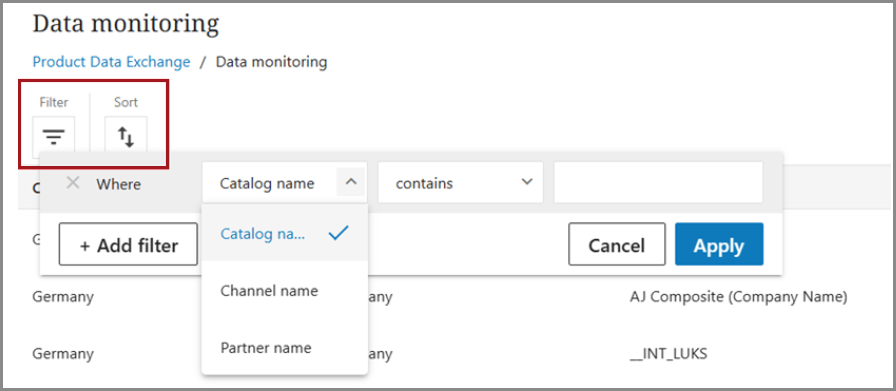Cancel the filter dialog
The image size is (896, 391).
[x=617, y=245]
